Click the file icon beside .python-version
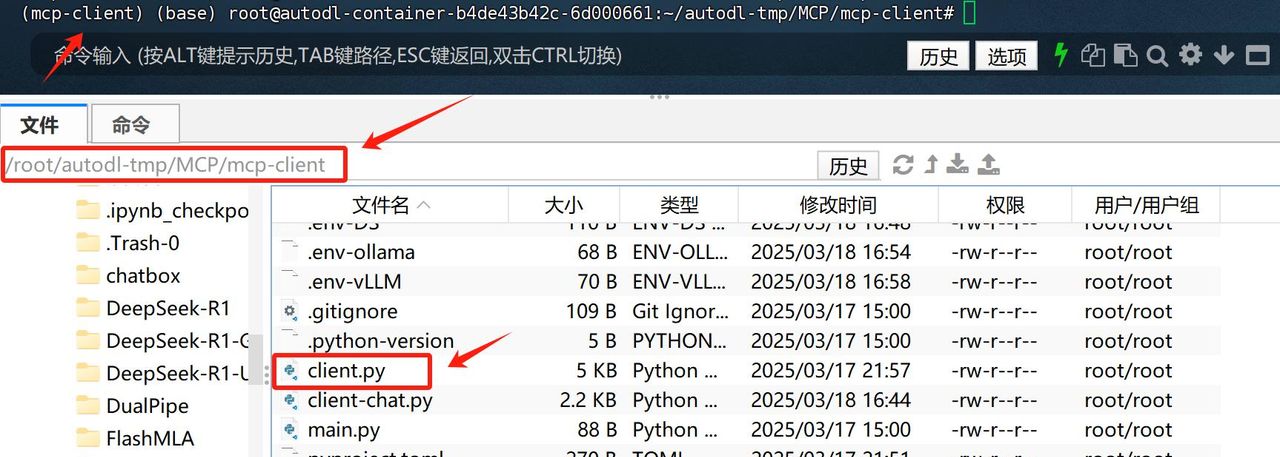 click(x=291, y=341)
